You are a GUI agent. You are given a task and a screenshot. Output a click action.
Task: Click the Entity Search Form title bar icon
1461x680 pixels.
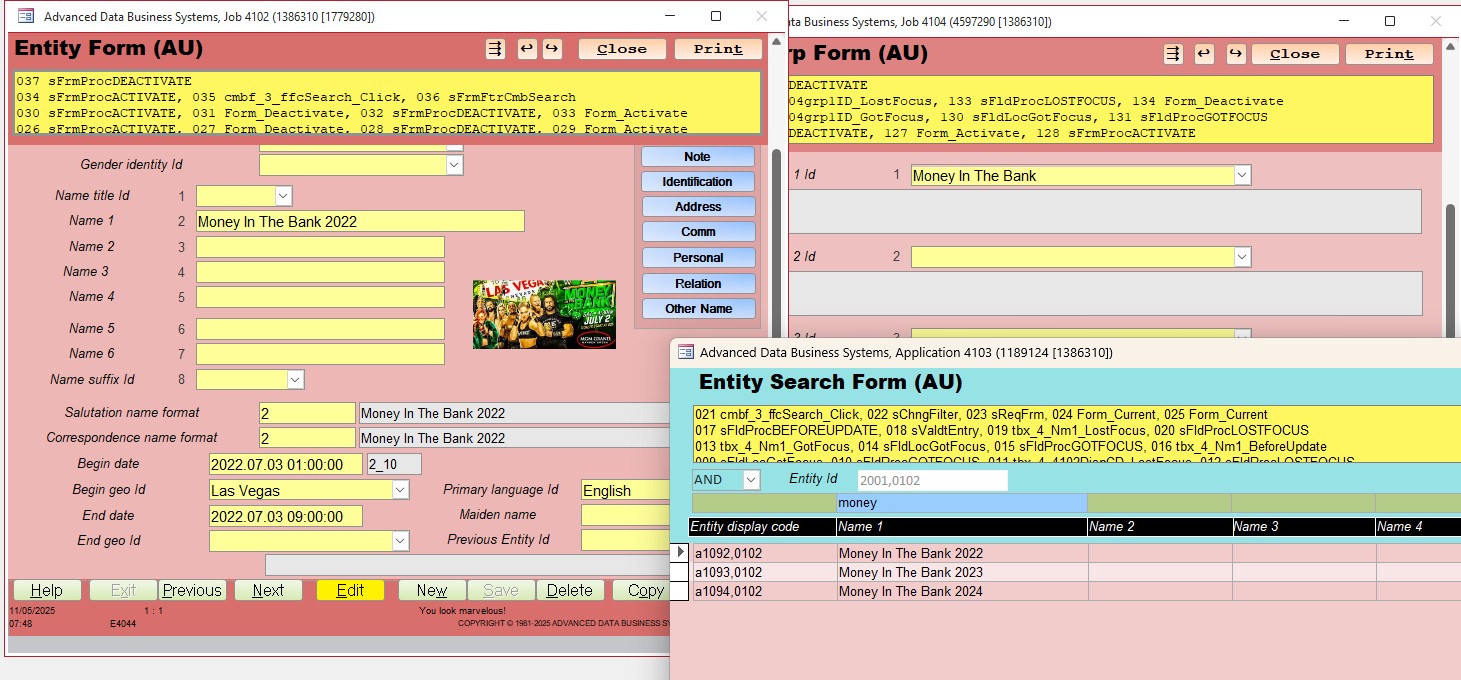pyautogui.click(x=686, y=352)
